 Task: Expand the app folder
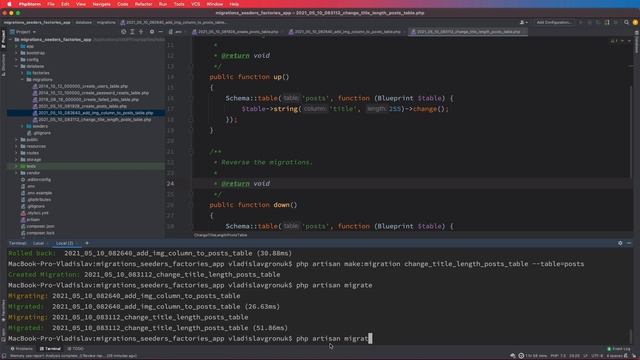pyautogui.click(x=17, y=47)
